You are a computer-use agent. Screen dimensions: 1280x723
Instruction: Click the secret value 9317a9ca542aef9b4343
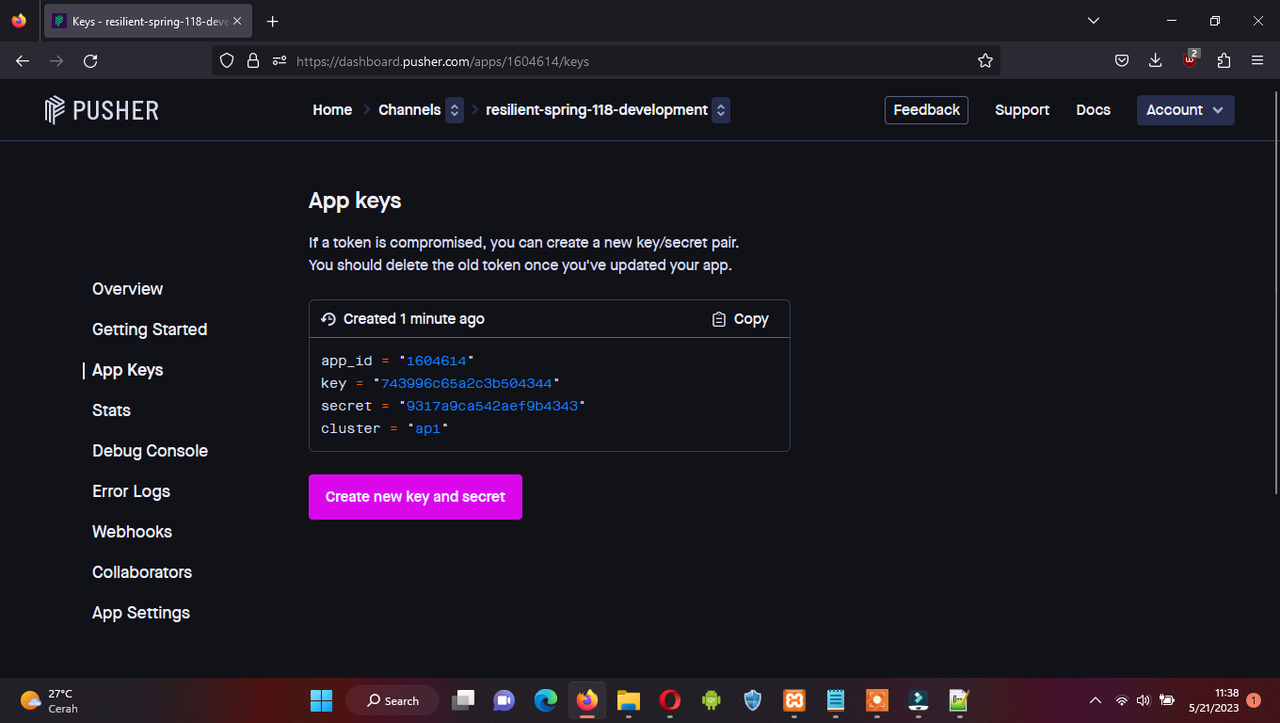click(x=492, y=406)
